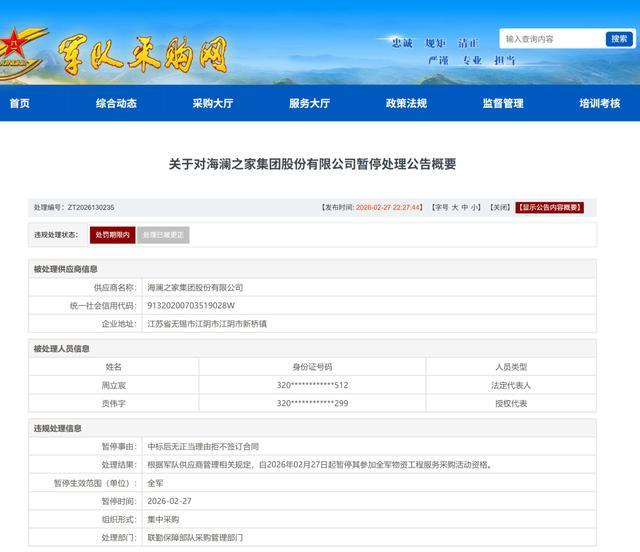The image size is (640, 552).
Task: Click the 搜索 search button
Action: (619, 39)
